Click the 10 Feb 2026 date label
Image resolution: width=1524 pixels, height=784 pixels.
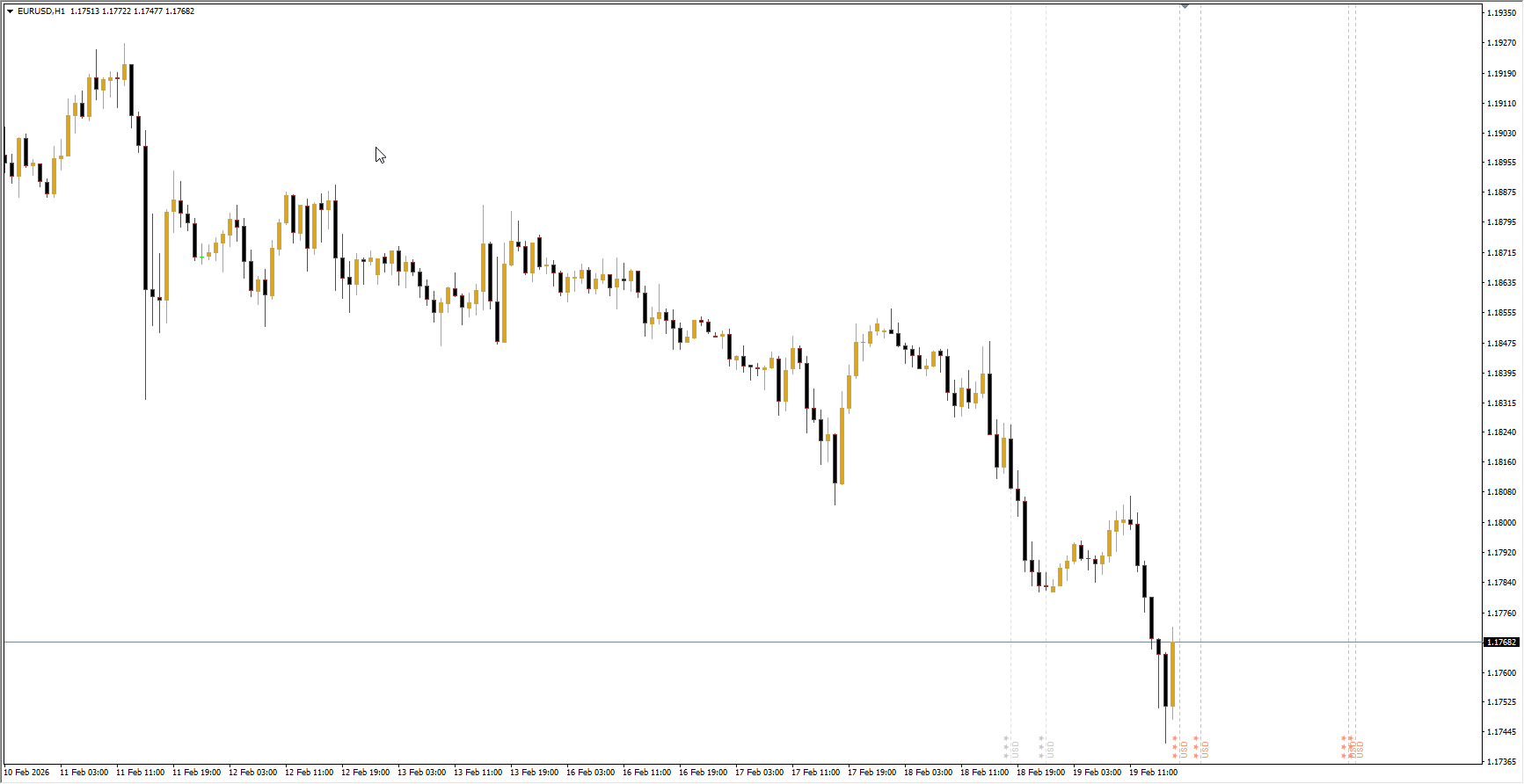tap(27, 773)
